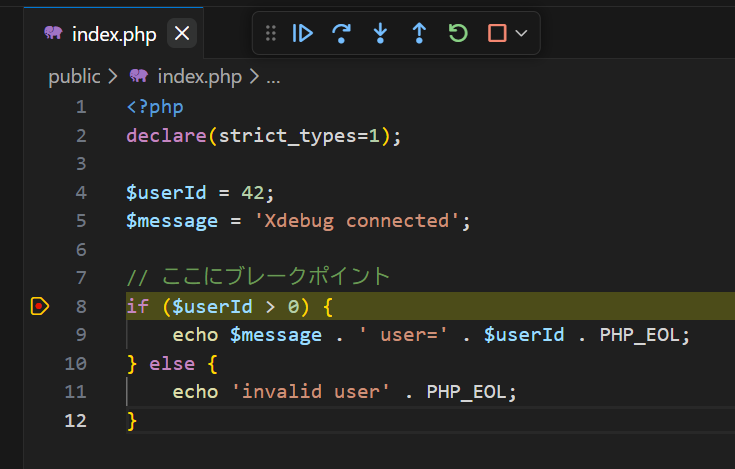Click echo on line 9
This screenshot has width=735, height=469.
[x=195, y=335]
